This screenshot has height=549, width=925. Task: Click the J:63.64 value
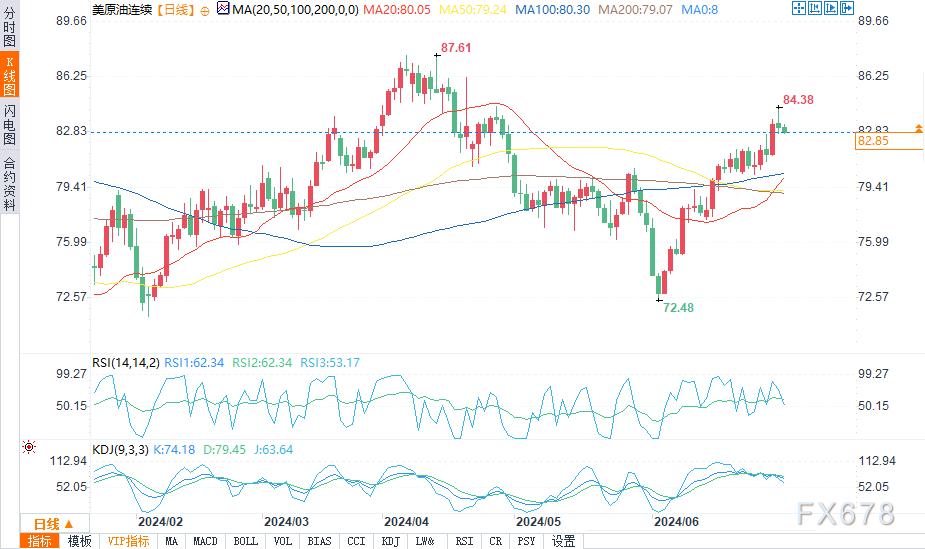tap(274, 449)
